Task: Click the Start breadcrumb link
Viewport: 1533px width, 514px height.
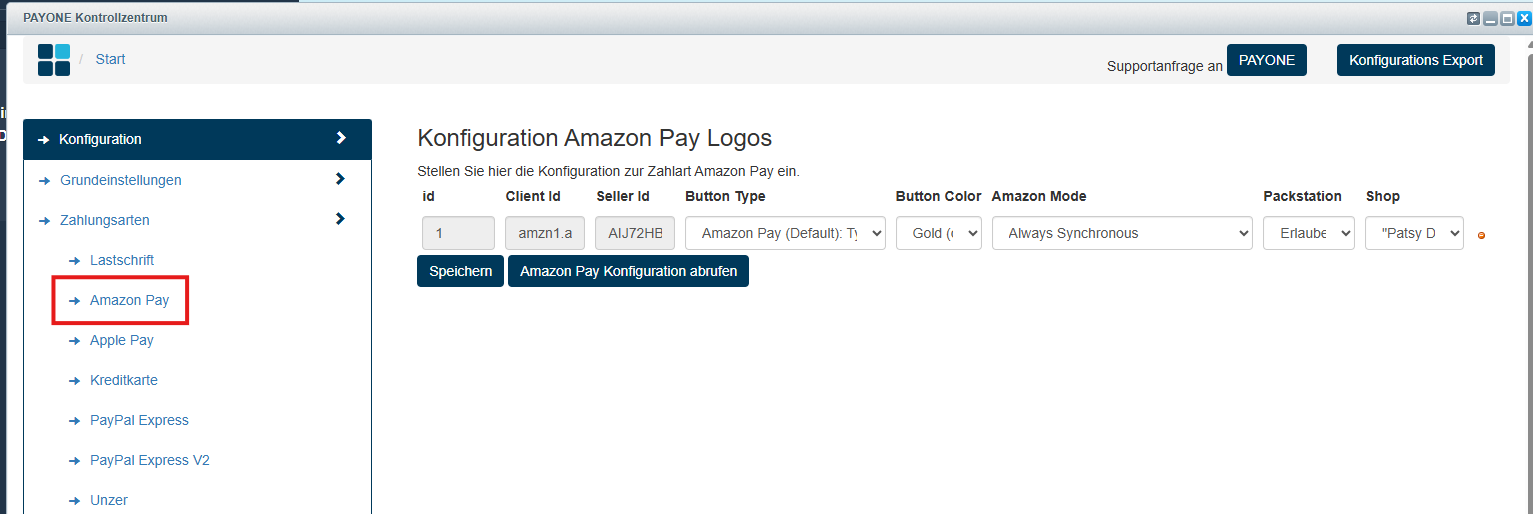Action: [x=110, y=59]
